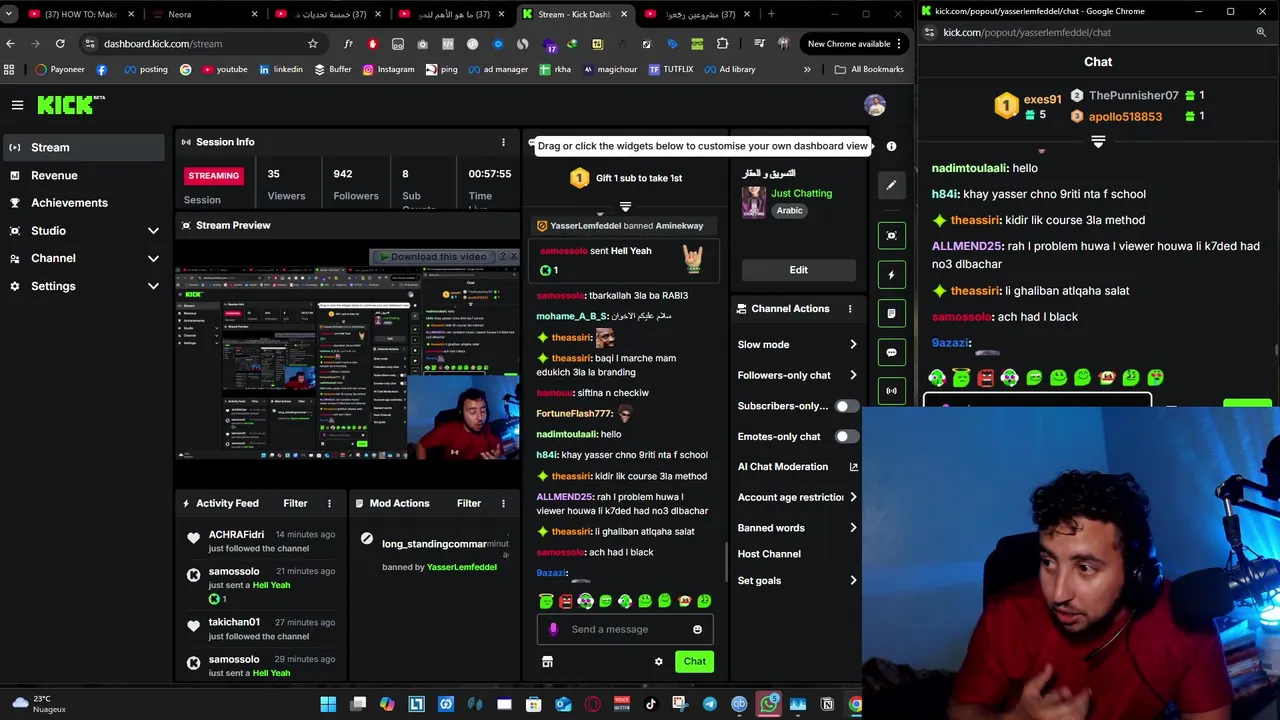1280x720 pixels.
Task: Open Payoneer bookmark
Action: pos(59,69)
